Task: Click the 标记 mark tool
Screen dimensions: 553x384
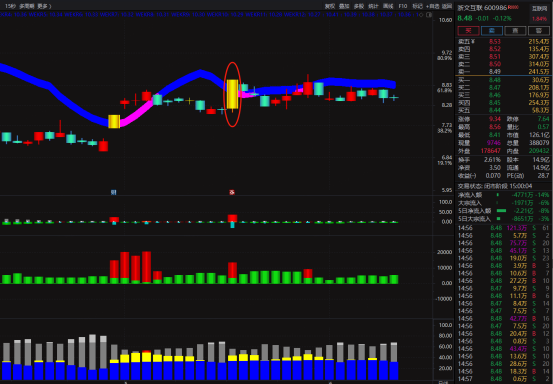Action: click(x=417, y=6)
